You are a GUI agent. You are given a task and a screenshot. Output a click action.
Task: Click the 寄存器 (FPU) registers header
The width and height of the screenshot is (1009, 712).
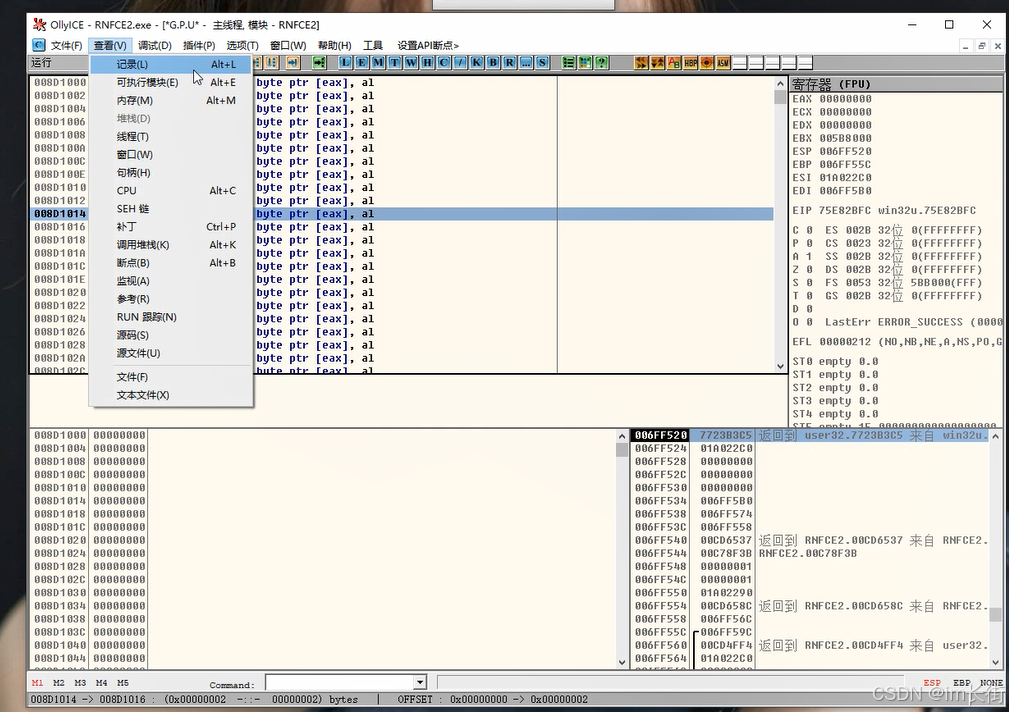[x=896, y=84]
